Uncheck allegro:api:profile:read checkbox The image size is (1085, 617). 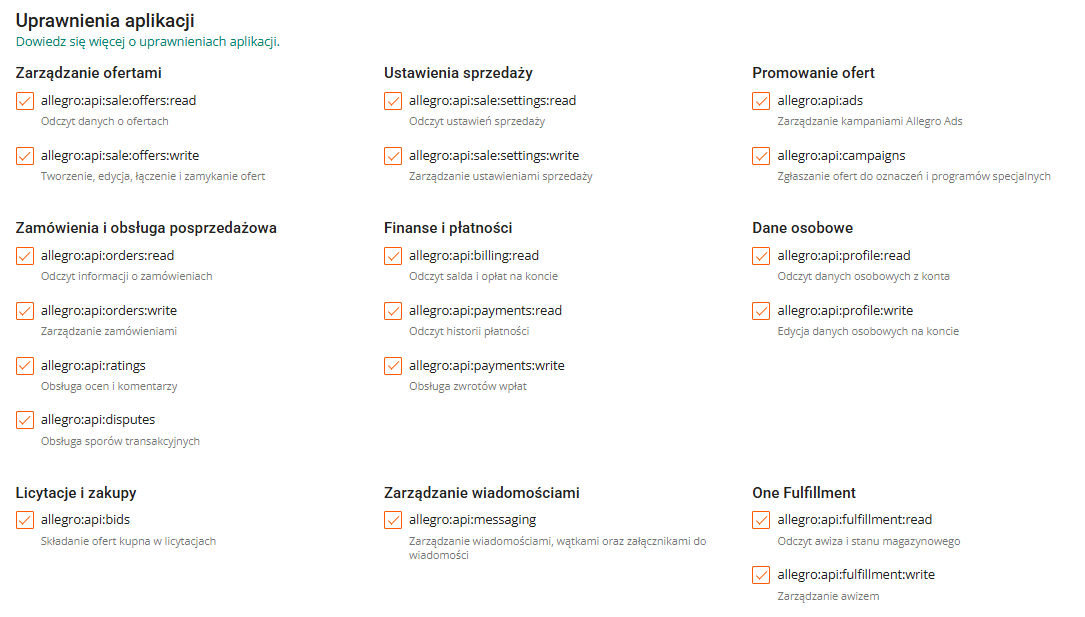click(761, 256)
